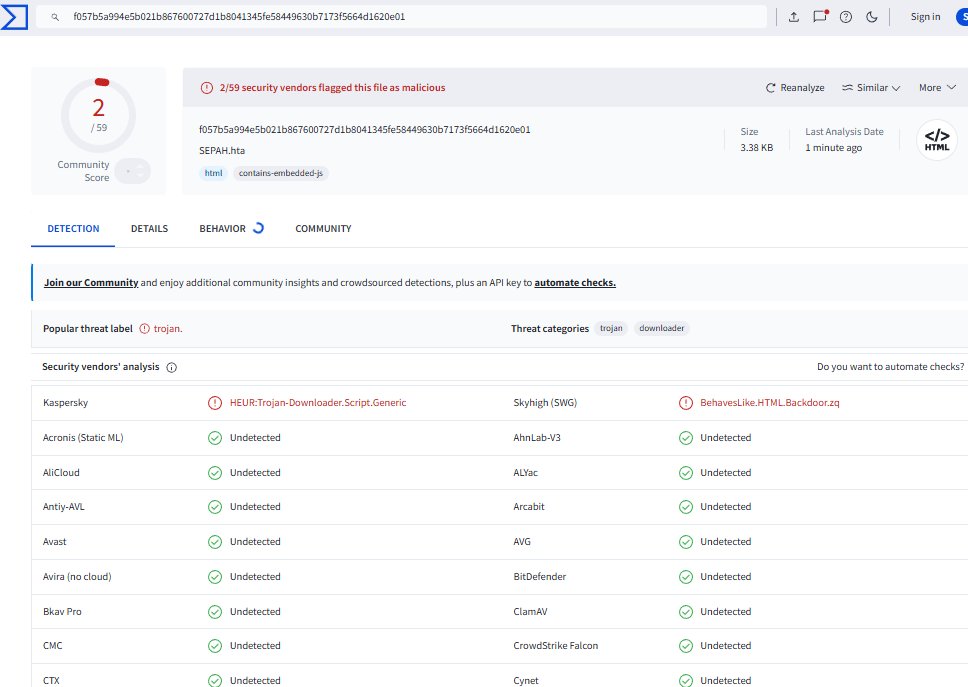Open the Join our Community link
This screenshot has height=687, width=968.
[91, 283]
